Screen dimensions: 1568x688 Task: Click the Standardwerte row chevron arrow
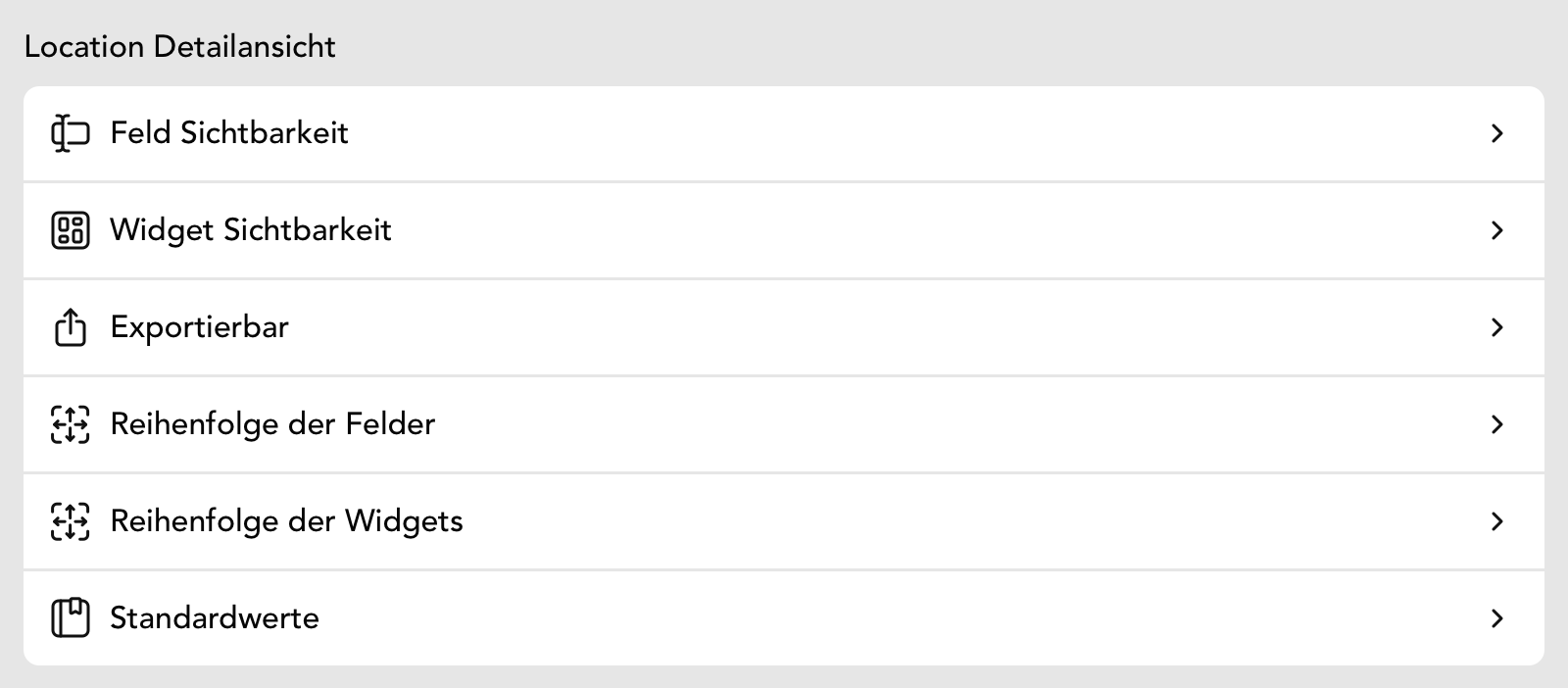[1496, 618]
